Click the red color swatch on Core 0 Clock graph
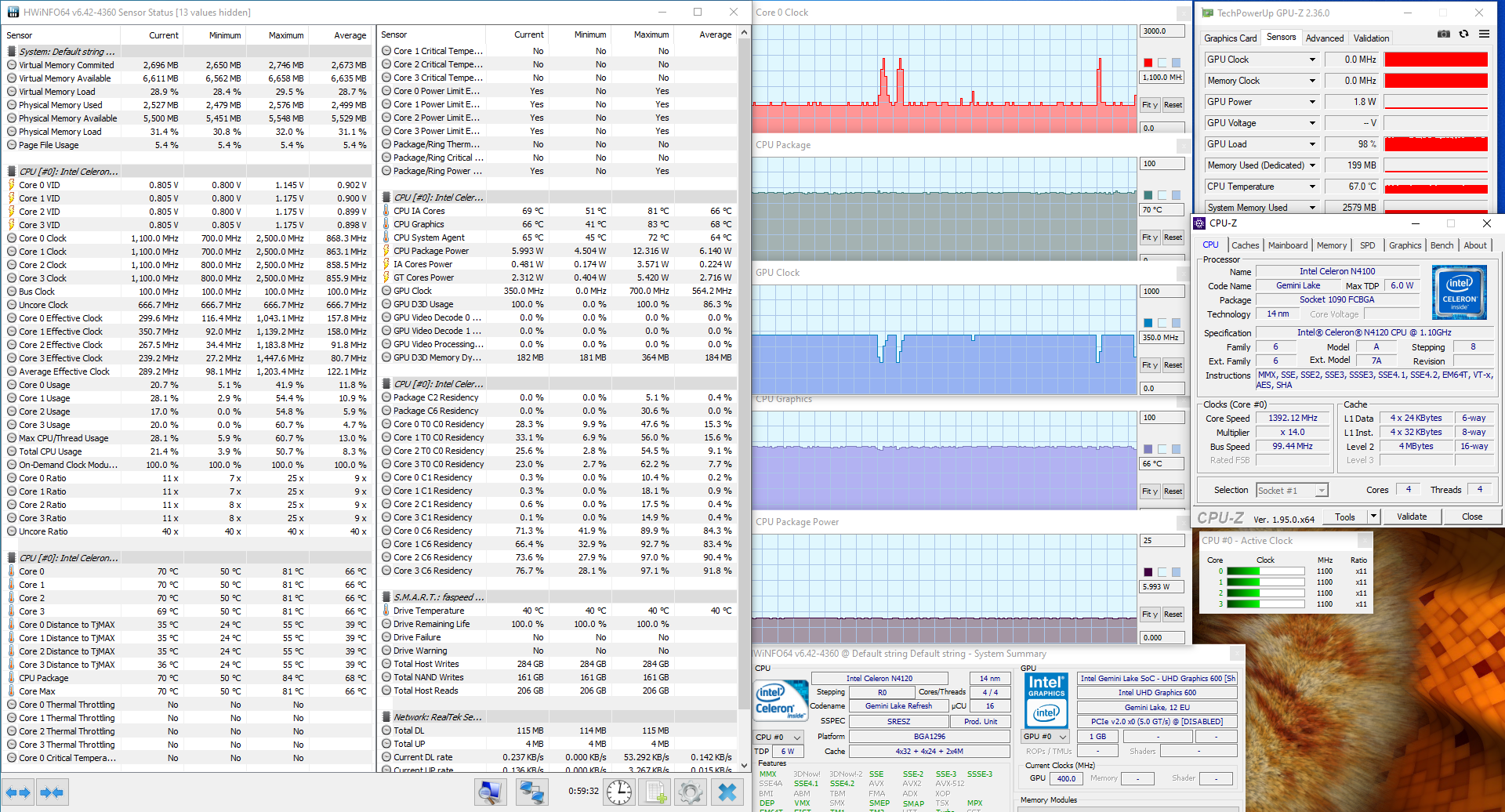This screenshot has height=812, width=1505. pos(1148,63)
